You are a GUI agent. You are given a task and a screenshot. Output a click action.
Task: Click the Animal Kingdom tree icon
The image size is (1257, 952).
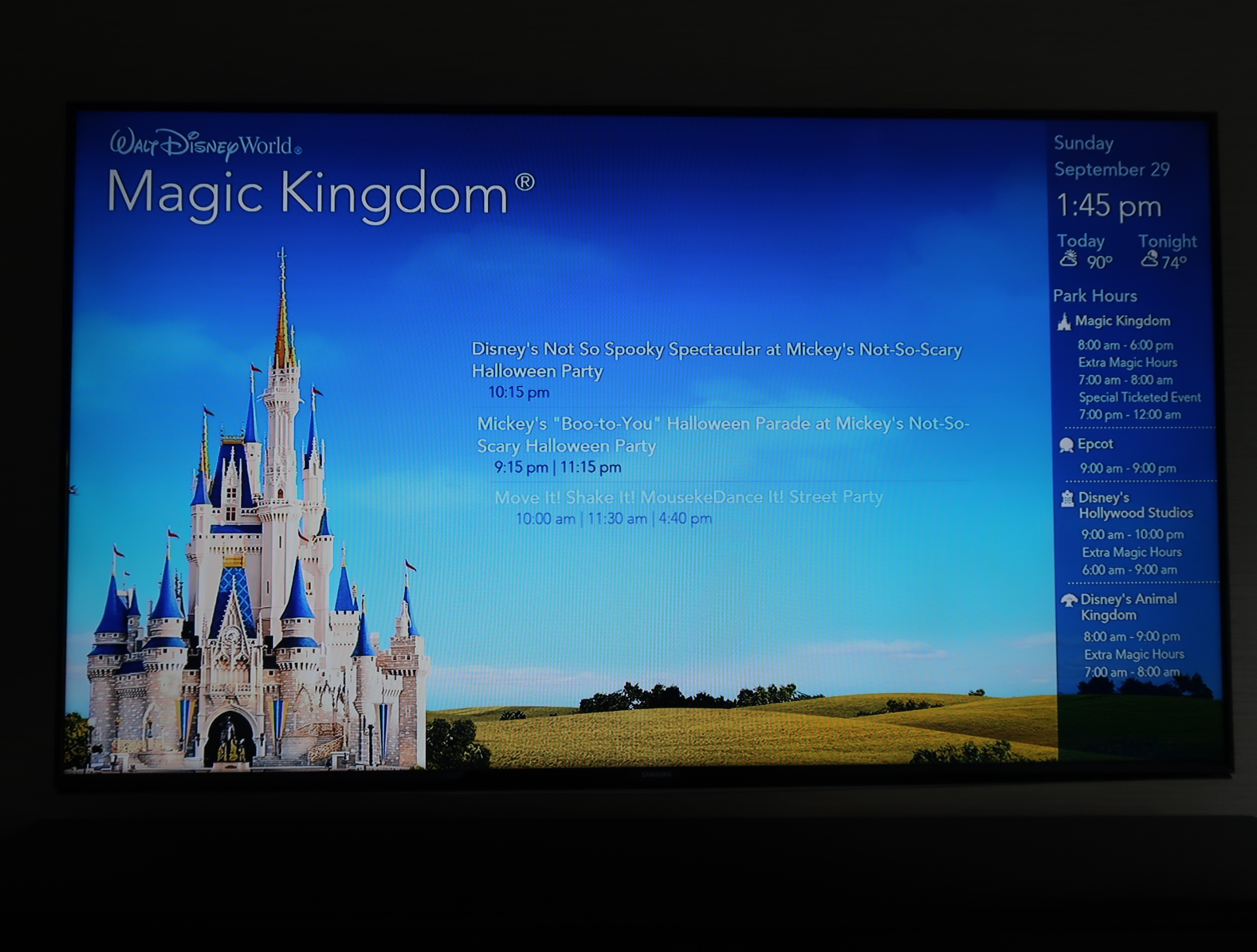point(1069,600)
